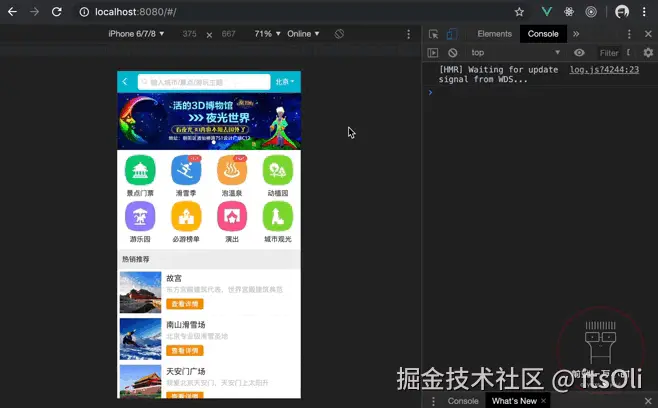
Task: Focus the console Filter field
Action: coord(609,52)
